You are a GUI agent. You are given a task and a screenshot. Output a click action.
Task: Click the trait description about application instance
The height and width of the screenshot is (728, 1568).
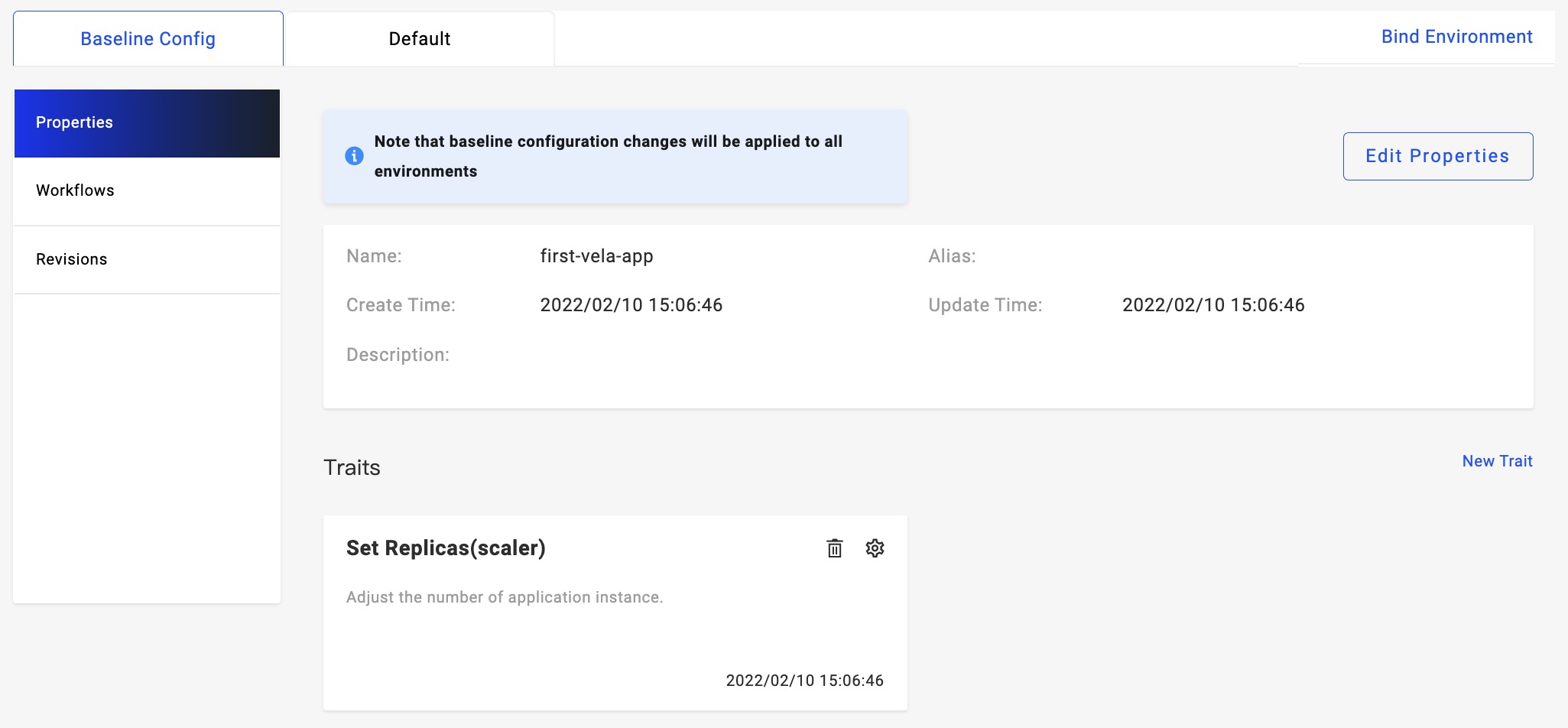tap(505, 597)
